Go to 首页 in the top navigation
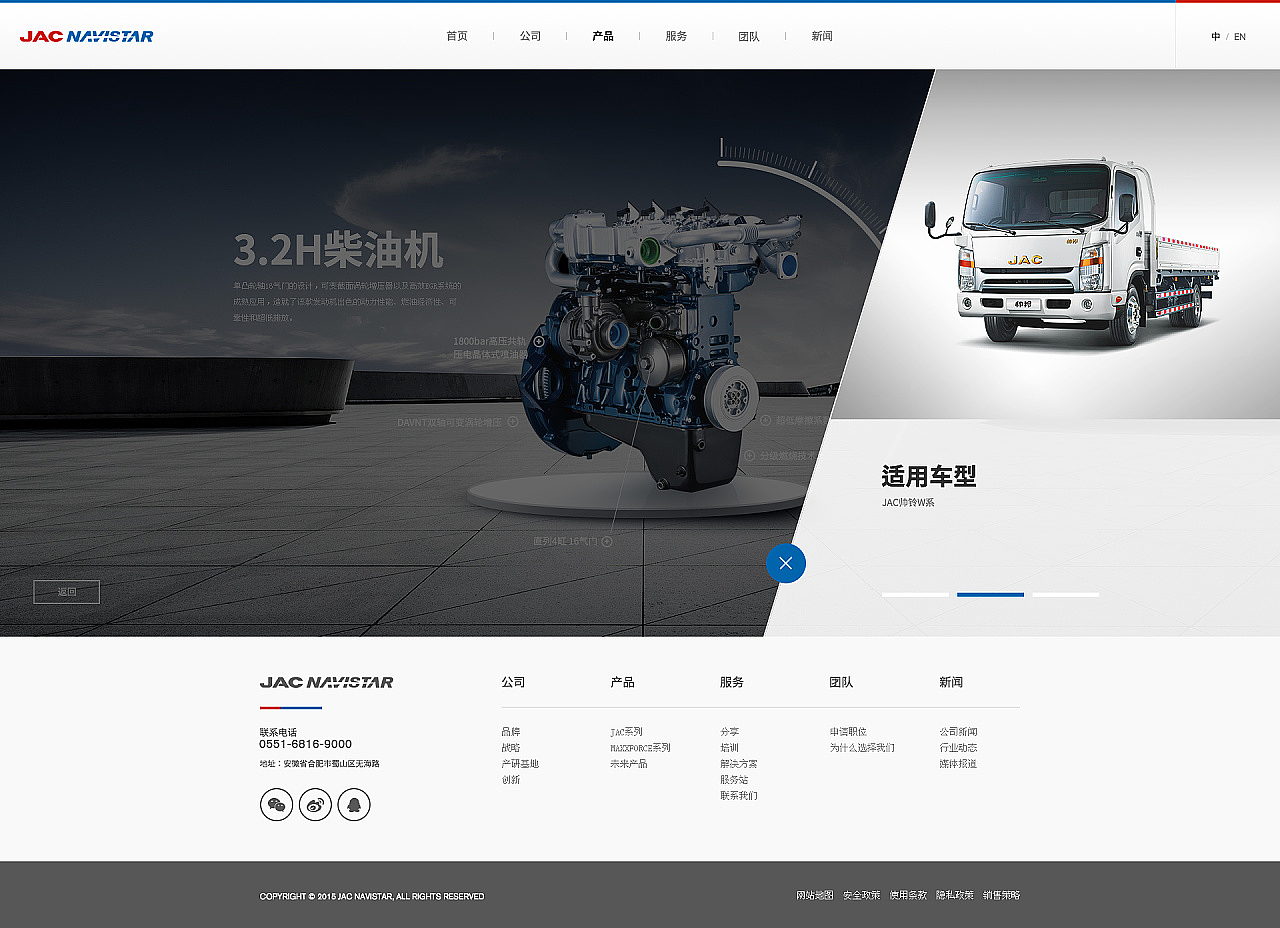This screenshot has height=928, width=1280. coord(457,36)
